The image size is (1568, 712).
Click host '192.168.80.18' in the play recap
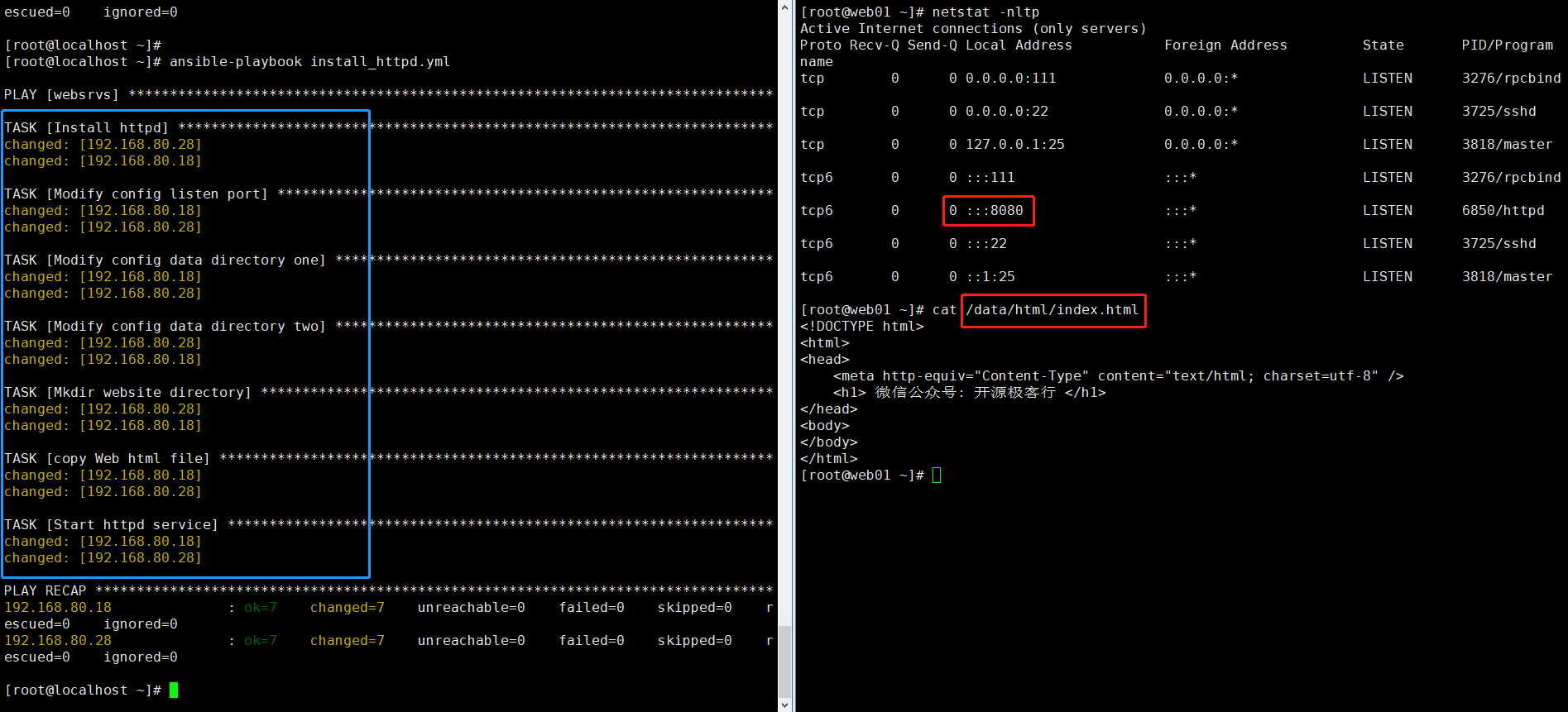click(58, 608)
